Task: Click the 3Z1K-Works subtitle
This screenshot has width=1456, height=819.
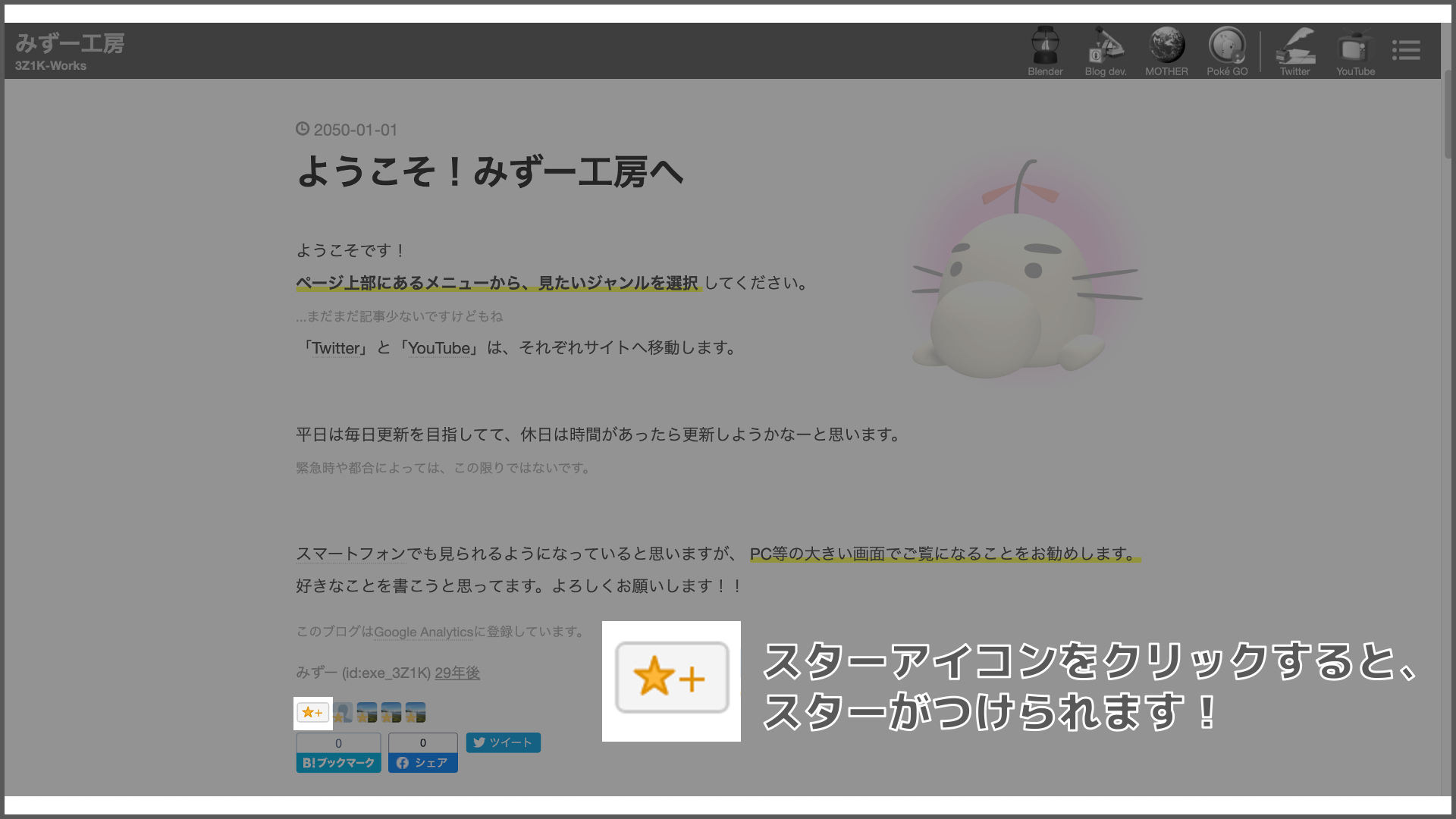Action: 51,66
